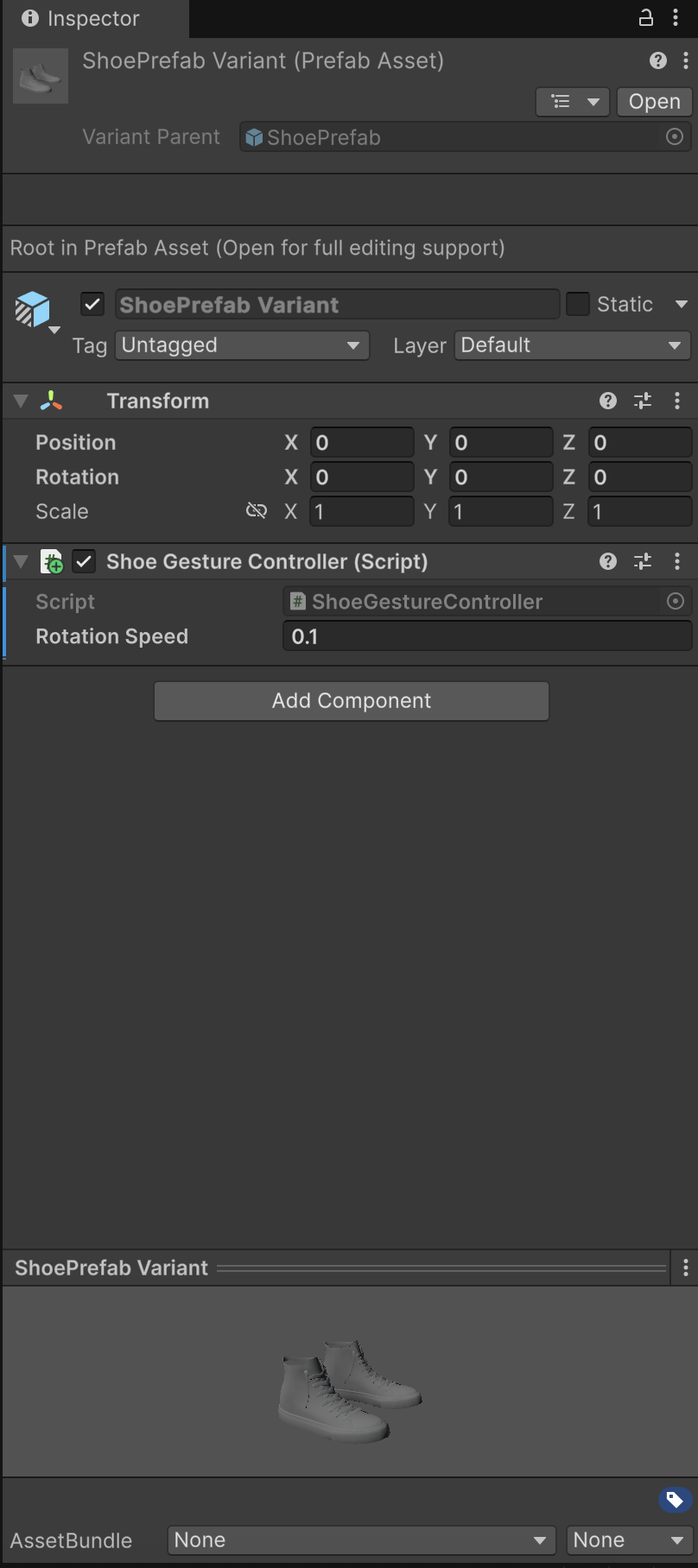Click the Script field object picker icon

pos(676,602)
